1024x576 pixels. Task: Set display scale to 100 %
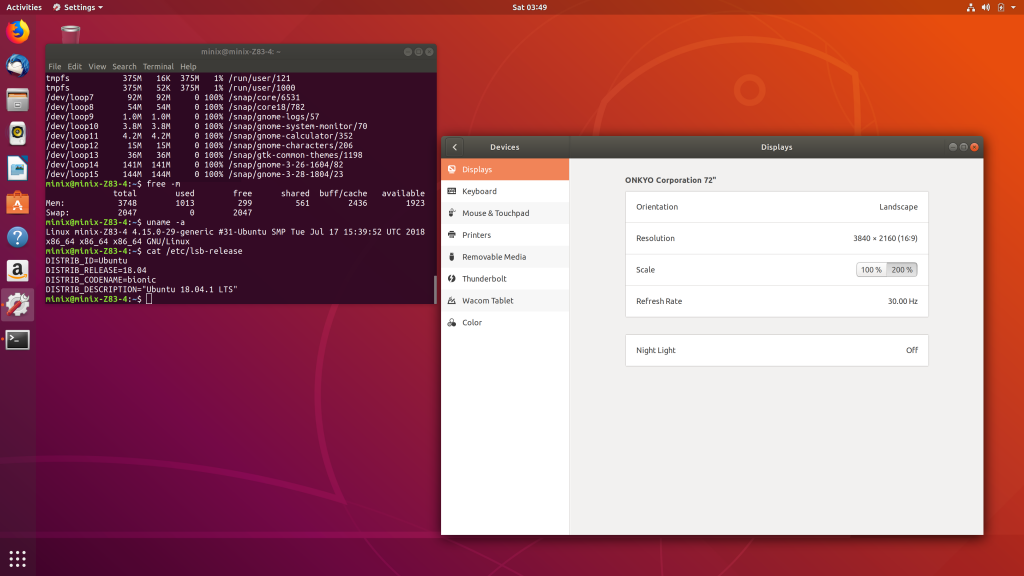click(871, 270)
